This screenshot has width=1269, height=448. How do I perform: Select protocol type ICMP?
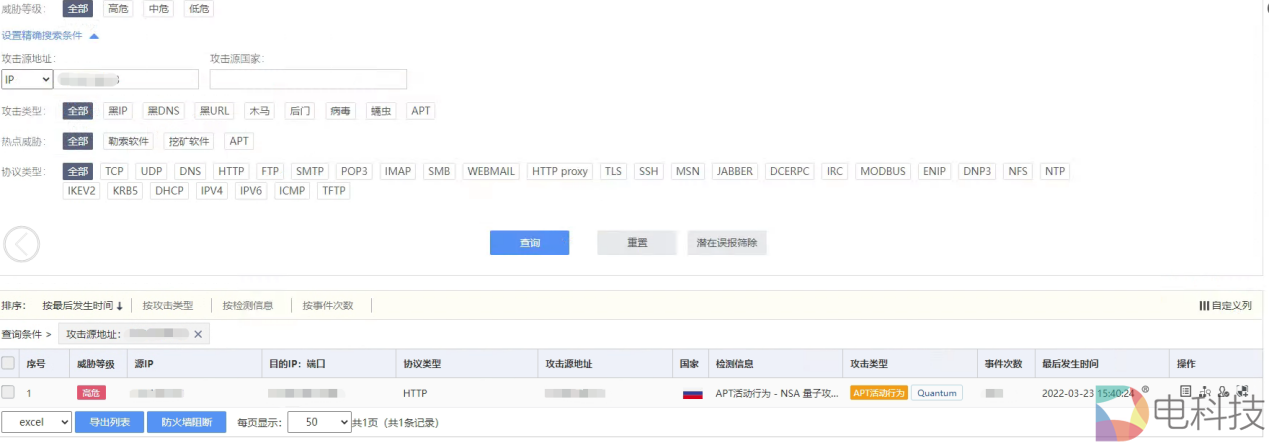[x=292, y=191]
